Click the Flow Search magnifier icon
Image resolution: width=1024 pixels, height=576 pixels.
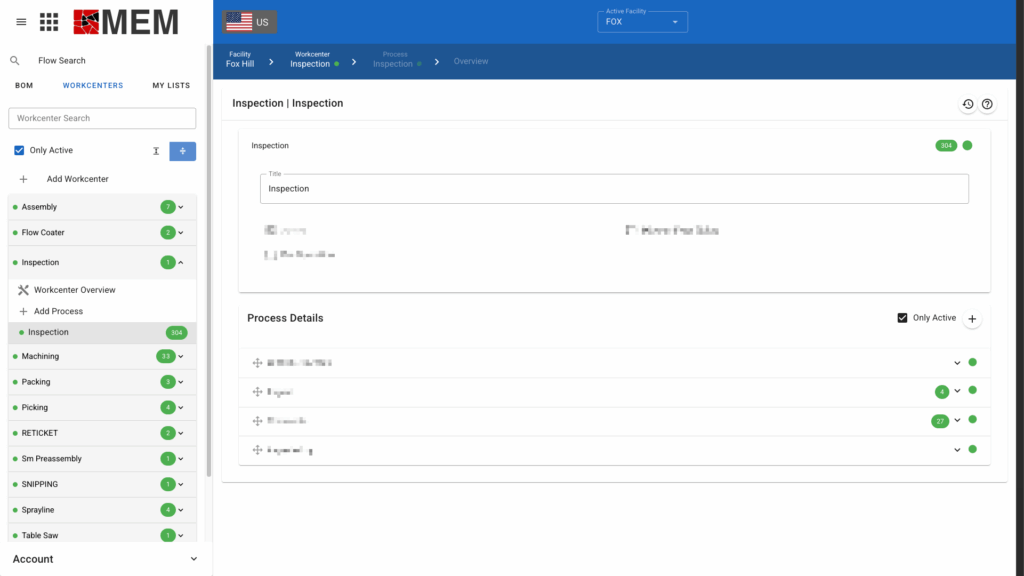15,61
